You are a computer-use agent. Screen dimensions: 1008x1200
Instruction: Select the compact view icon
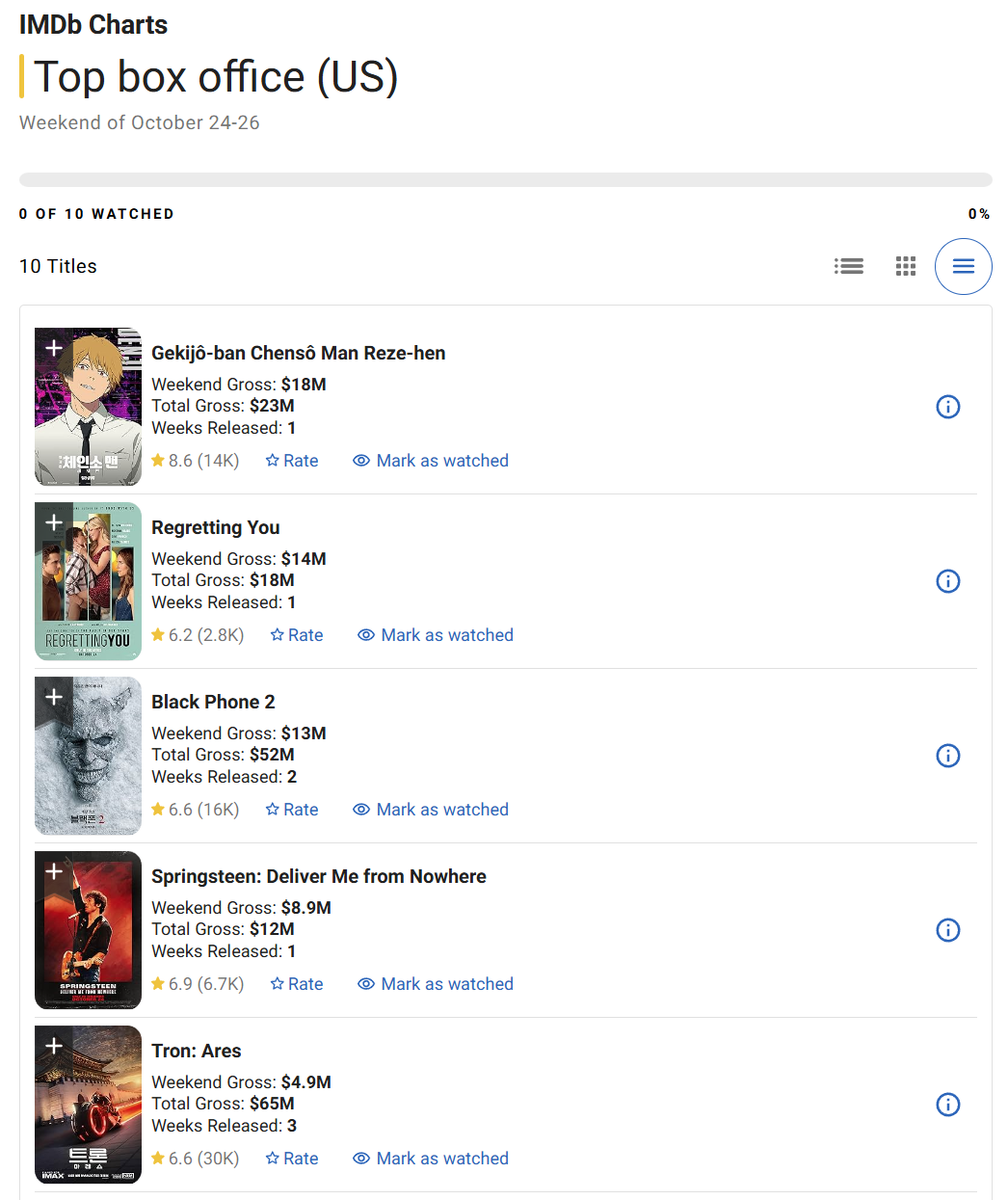tap(963, 266)
